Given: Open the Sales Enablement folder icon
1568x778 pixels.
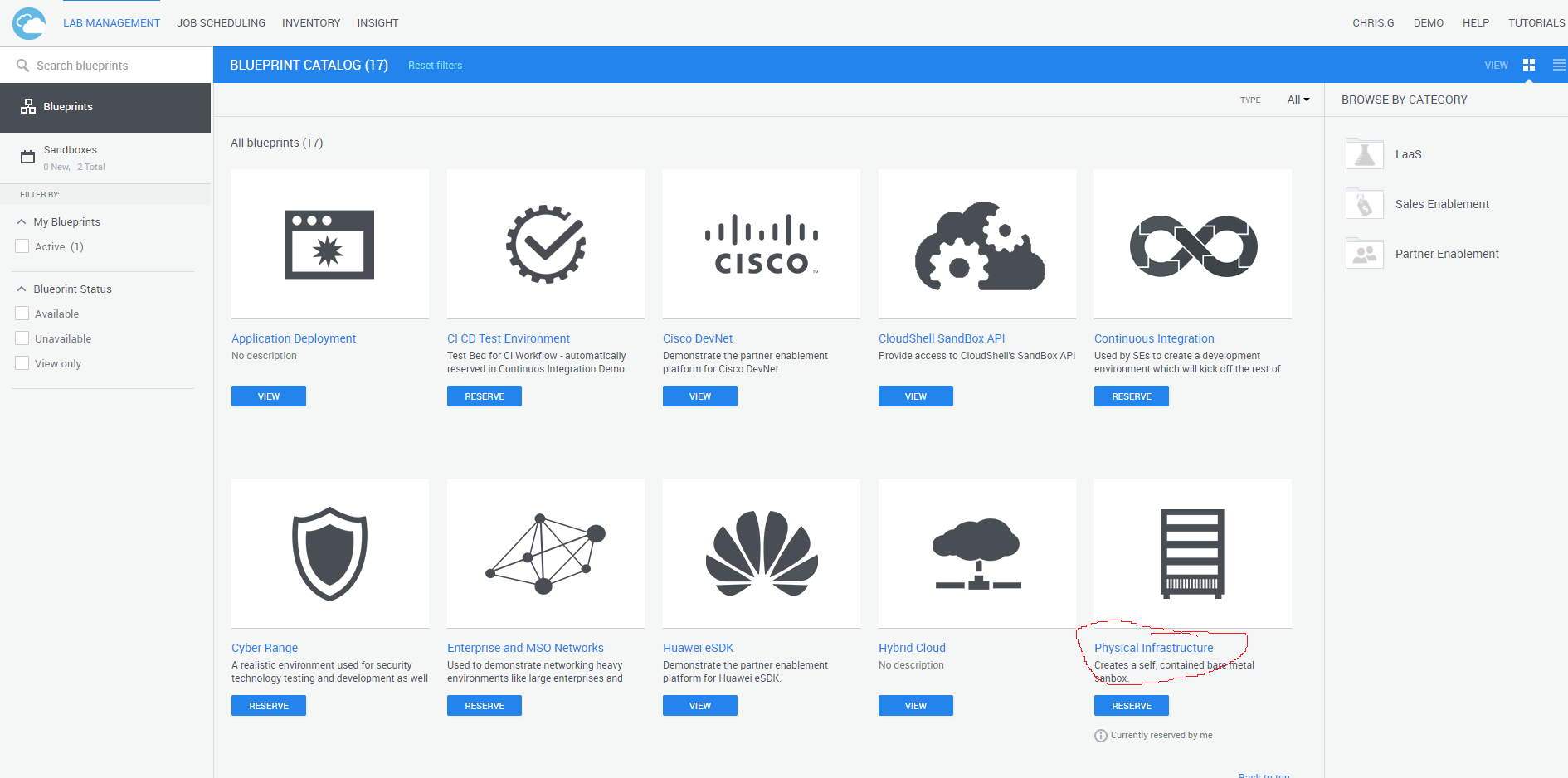Looking at the screenshot, I should (1365, 204).
